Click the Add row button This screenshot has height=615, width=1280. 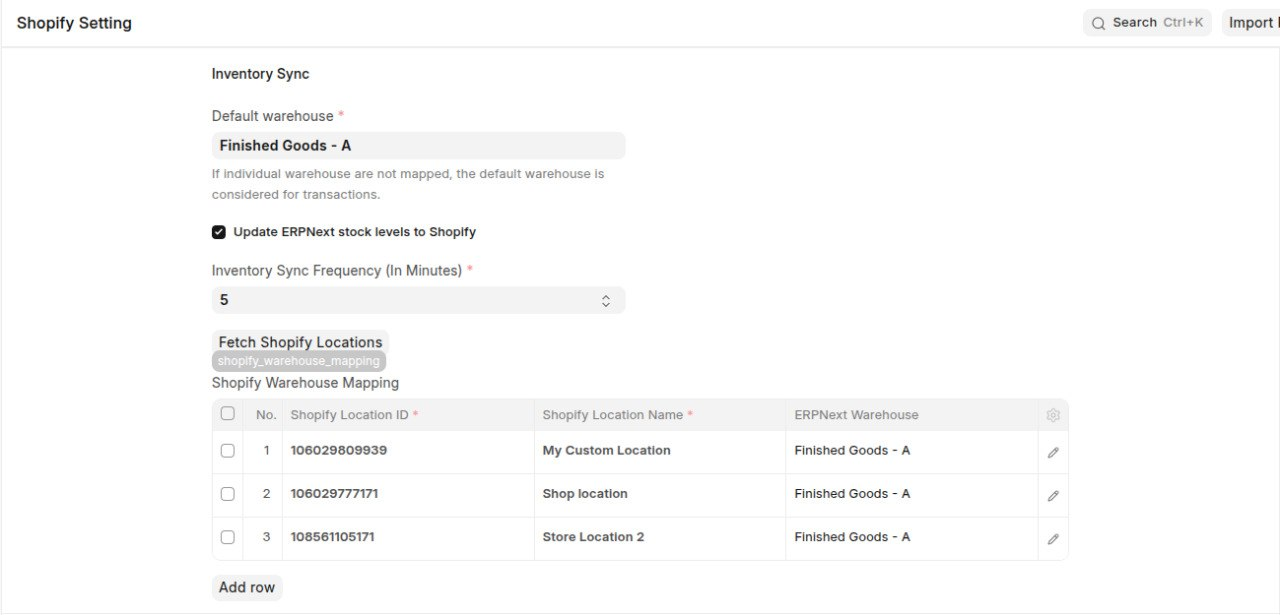[x=247, y=587]
